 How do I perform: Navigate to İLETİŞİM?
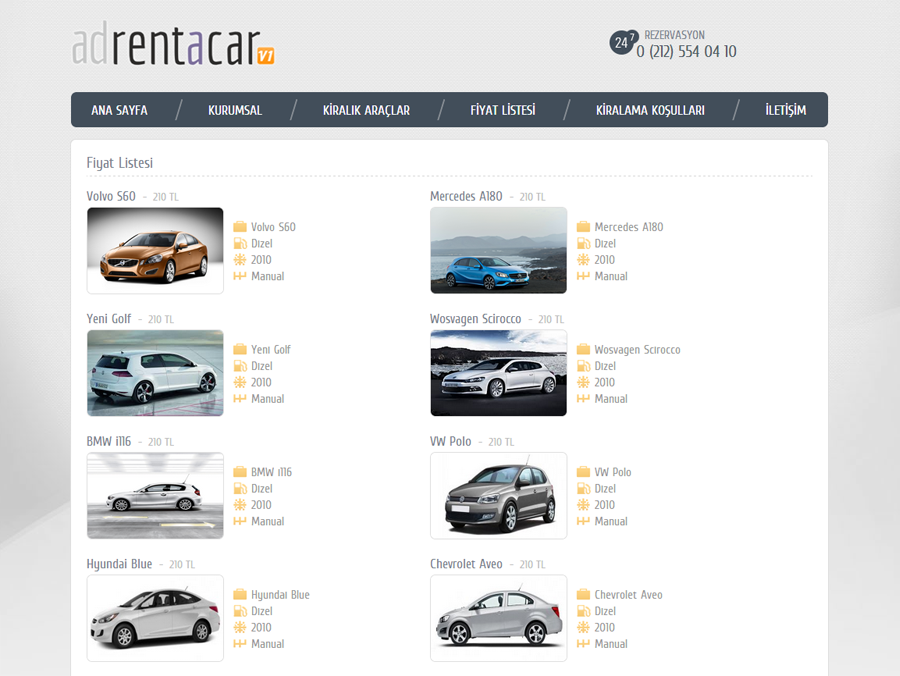point(785,110)
